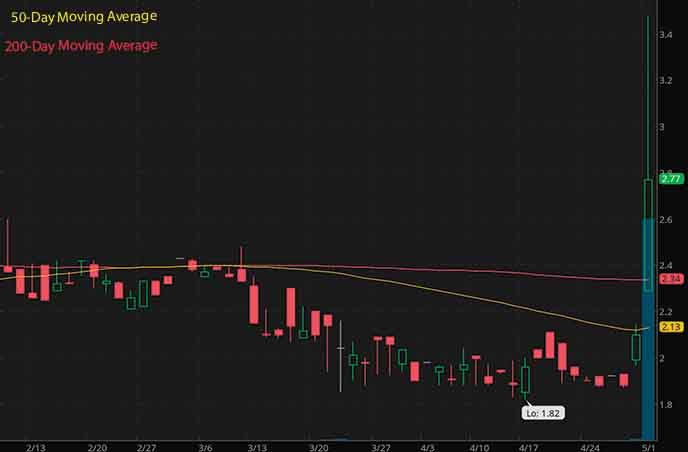Click the 4/17 date label on time axis
The image size is (688, 452).
click(528, 448)
